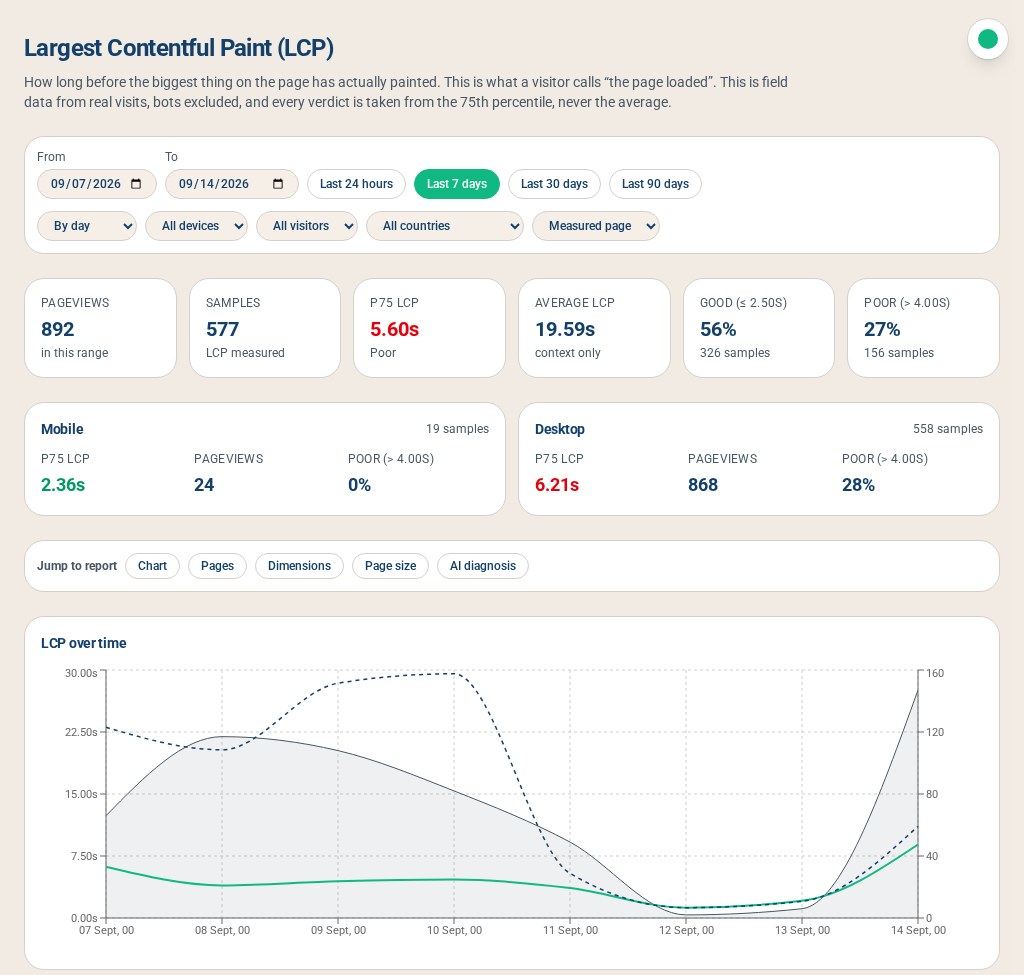
Task: Jump to the Pages report
Action: click(217, 566)
